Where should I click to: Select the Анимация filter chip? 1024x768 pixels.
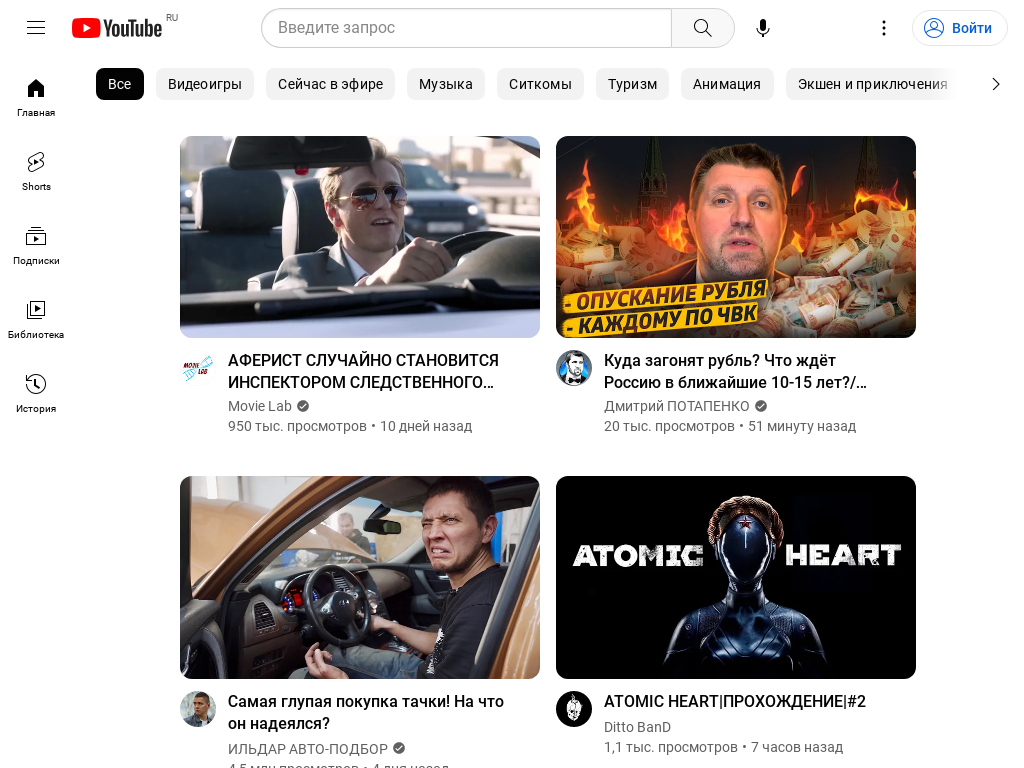click(727, 84)
